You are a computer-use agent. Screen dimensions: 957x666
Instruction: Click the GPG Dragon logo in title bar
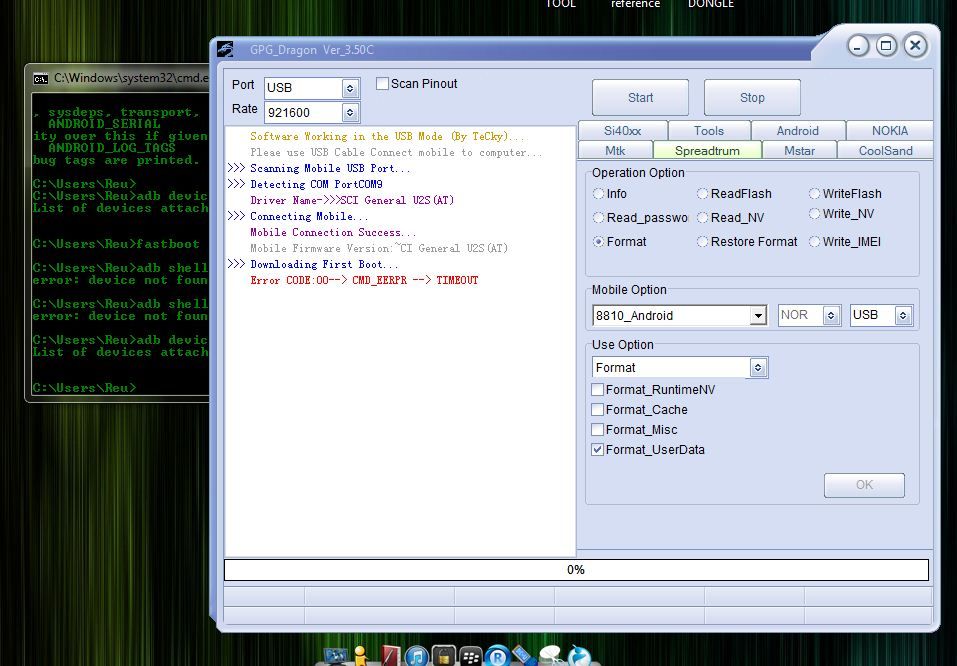(227, 50)
